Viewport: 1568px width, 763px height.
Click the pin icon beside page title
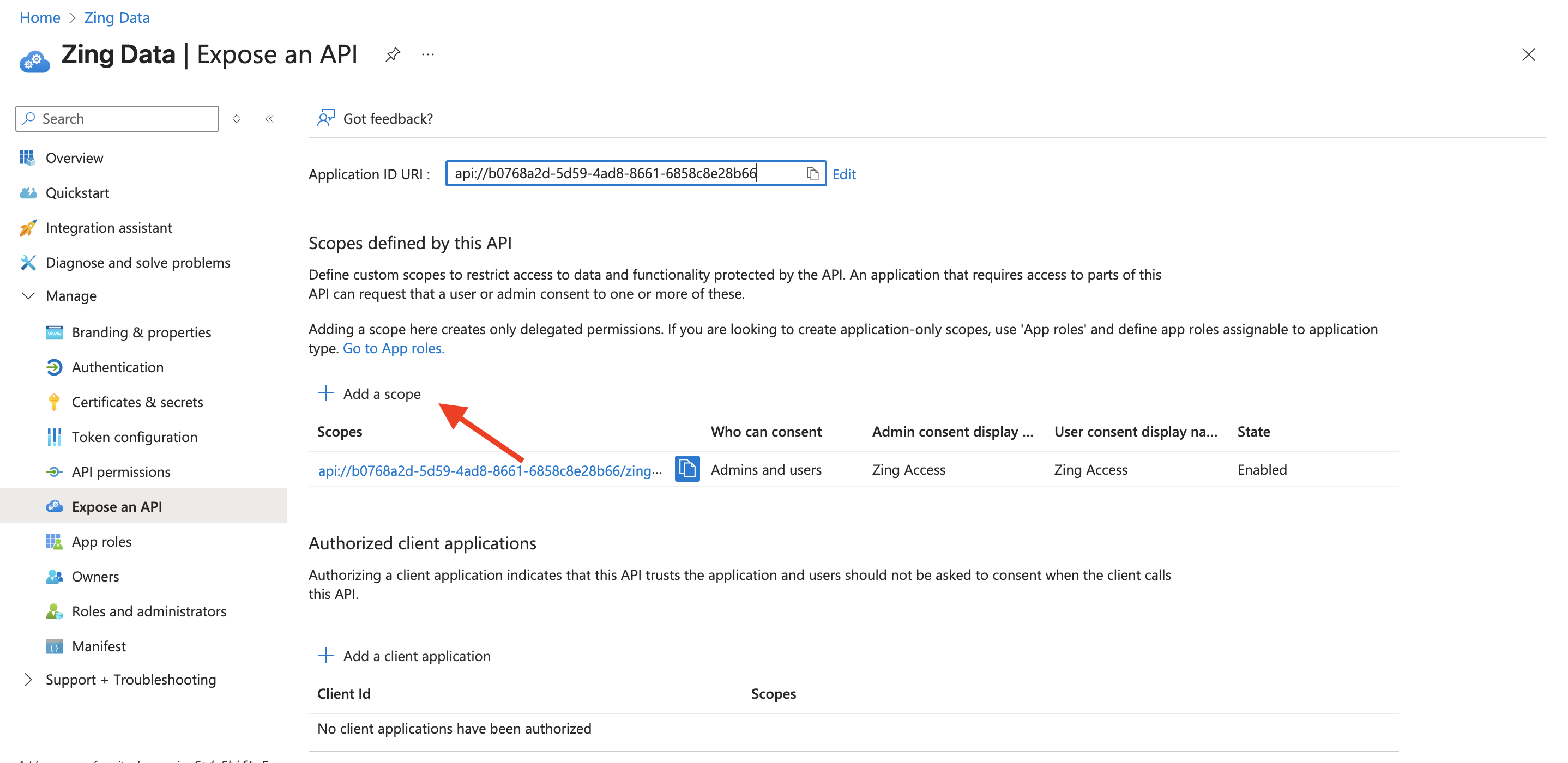tap(393, 55)
